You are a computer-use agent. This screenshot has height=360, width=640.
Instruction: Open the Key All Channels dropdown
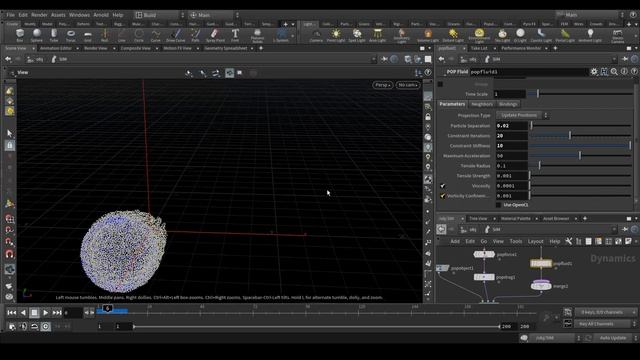coord(606,324)
